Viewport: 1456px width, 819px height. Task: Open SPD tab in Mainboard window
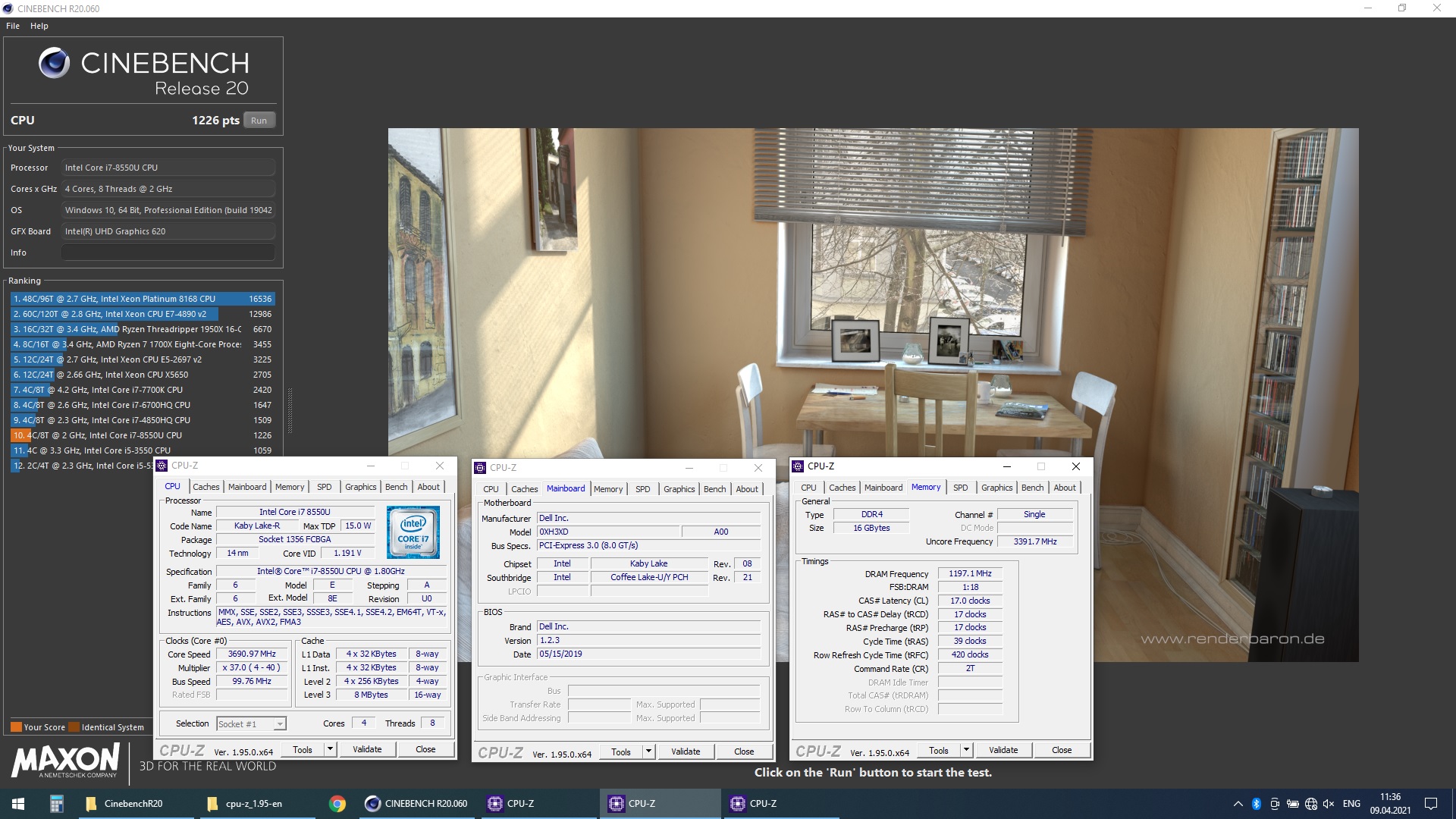tap(642, 489)
